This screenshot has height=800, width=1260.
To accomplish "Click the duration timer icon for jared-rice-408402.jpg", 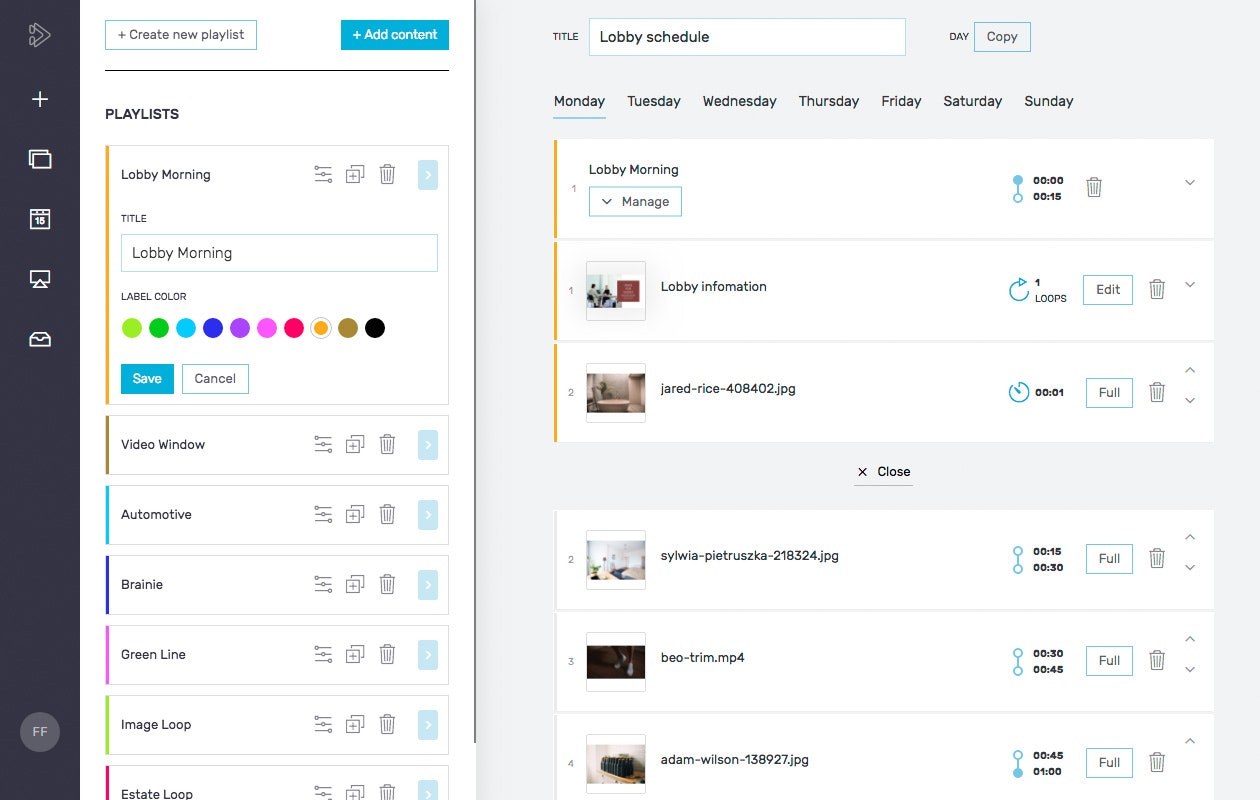I will click(x=1019, y=392).
